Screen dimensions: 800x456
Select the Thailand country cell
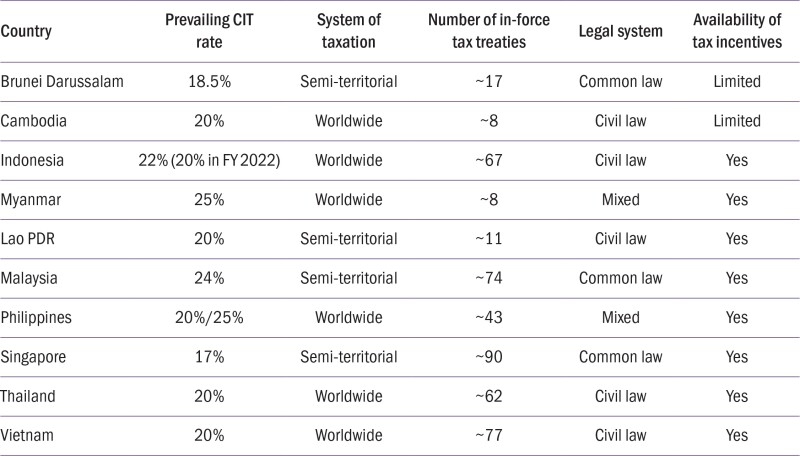click(31, 395)
